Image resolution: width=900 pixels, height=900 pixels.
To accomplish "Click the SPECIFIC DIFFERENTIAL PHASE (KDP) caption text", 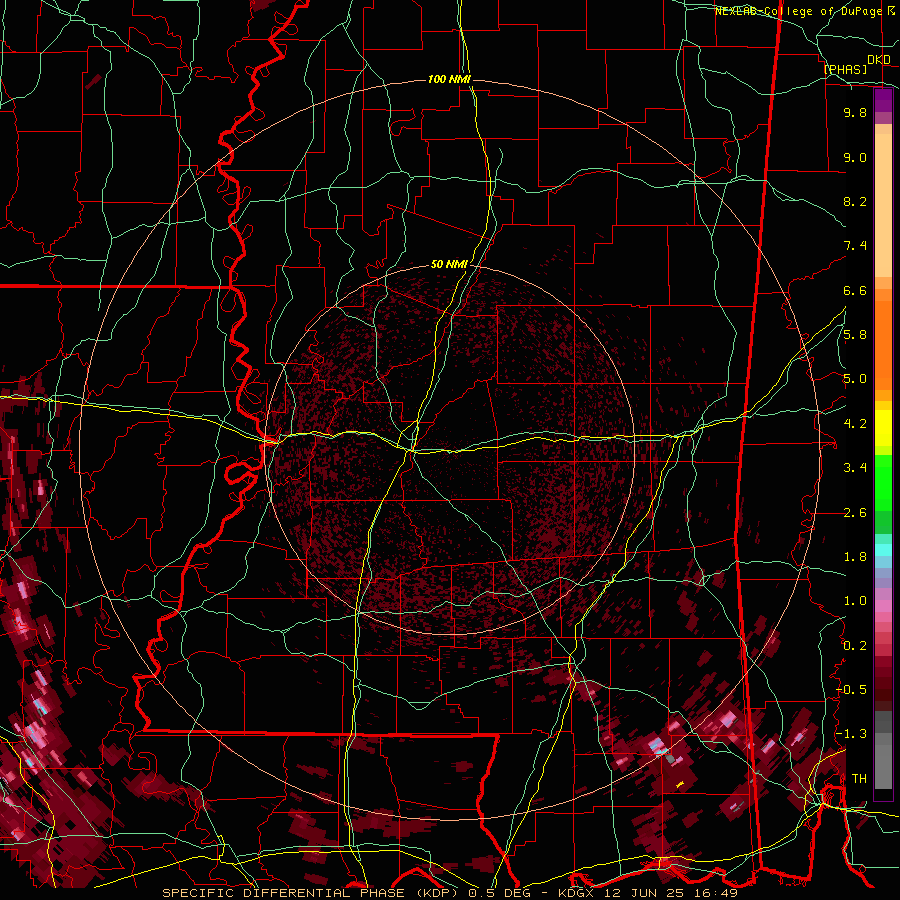I will click(311, 893).
